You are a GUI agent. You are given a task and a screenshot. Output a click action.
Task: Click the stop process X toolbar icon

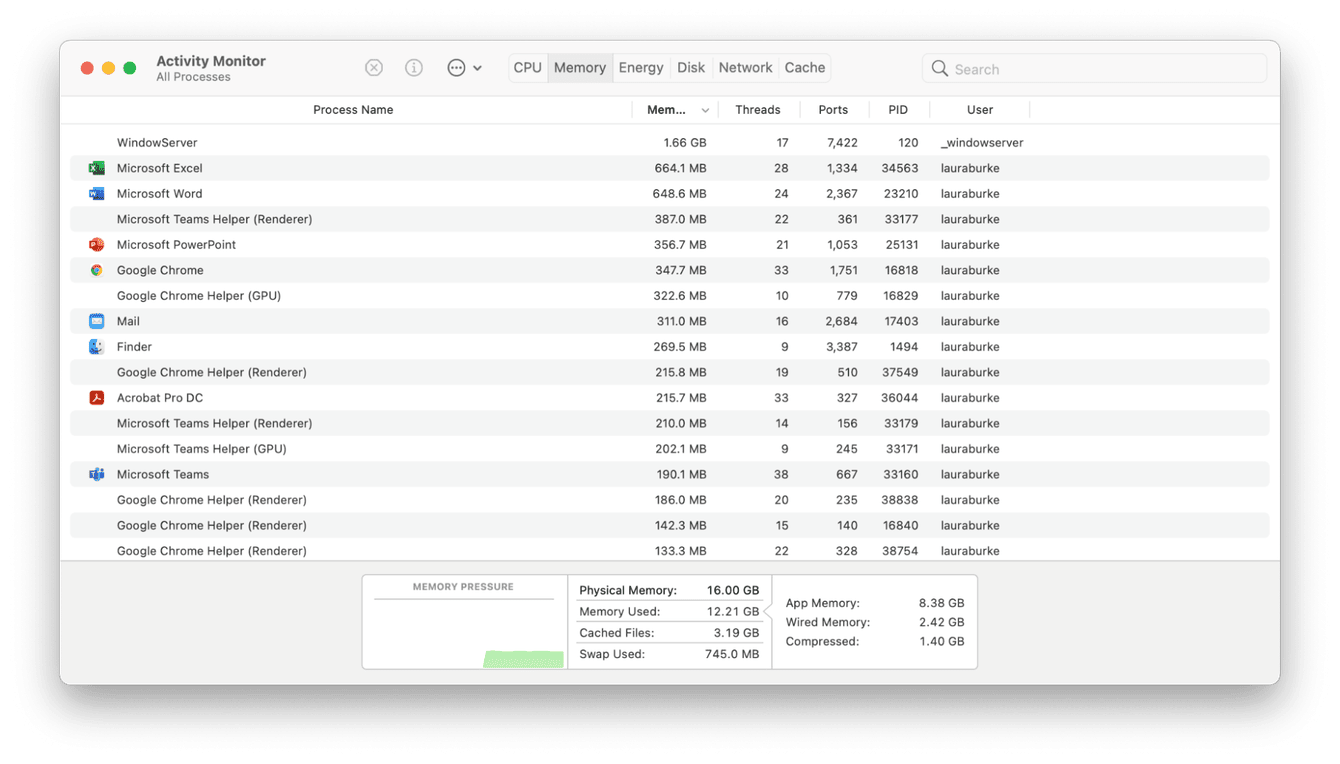(x=373, y=67)
